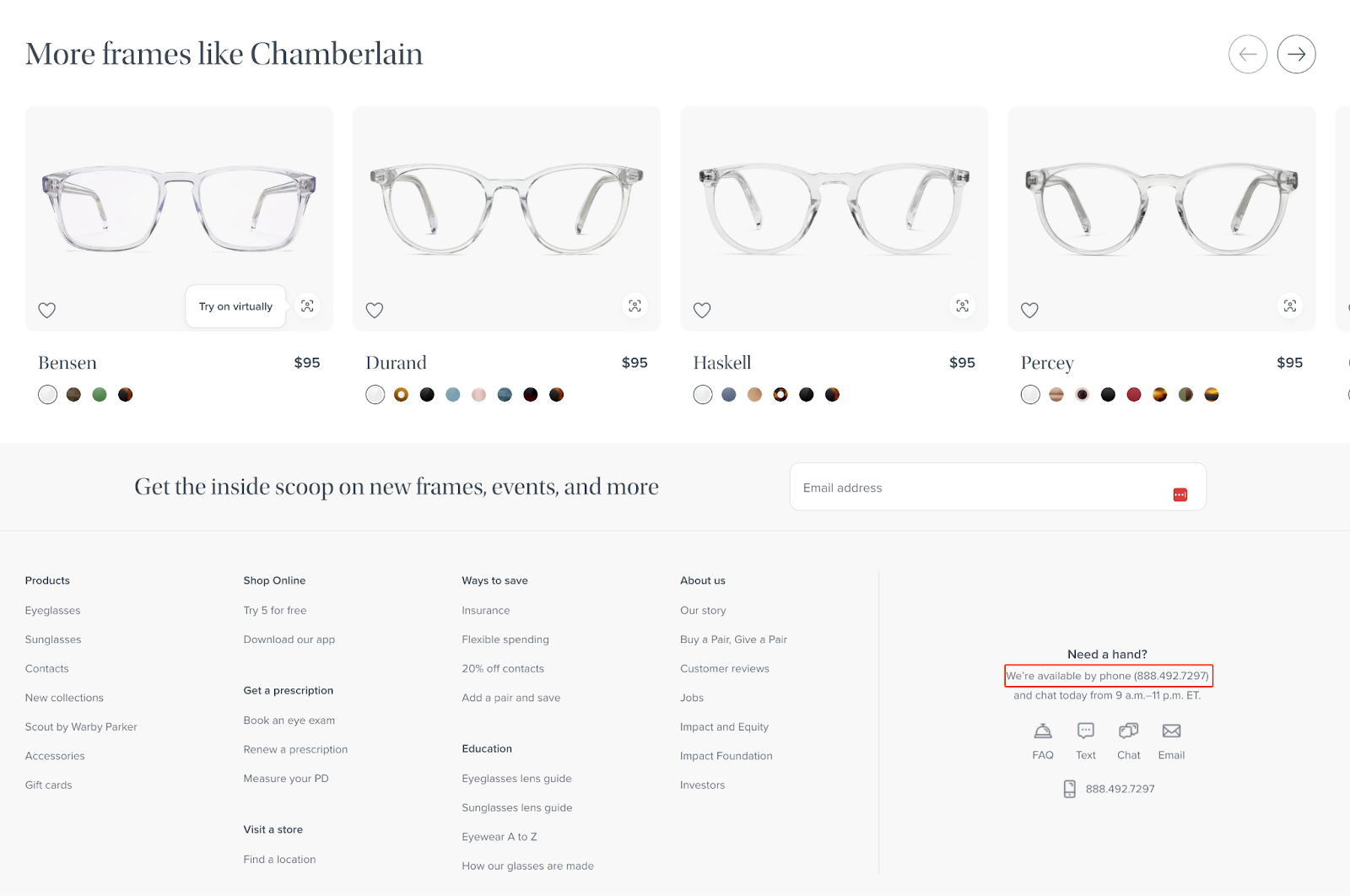
Task: Toggle the heart on the Durand frame
Action: point(375,310)
